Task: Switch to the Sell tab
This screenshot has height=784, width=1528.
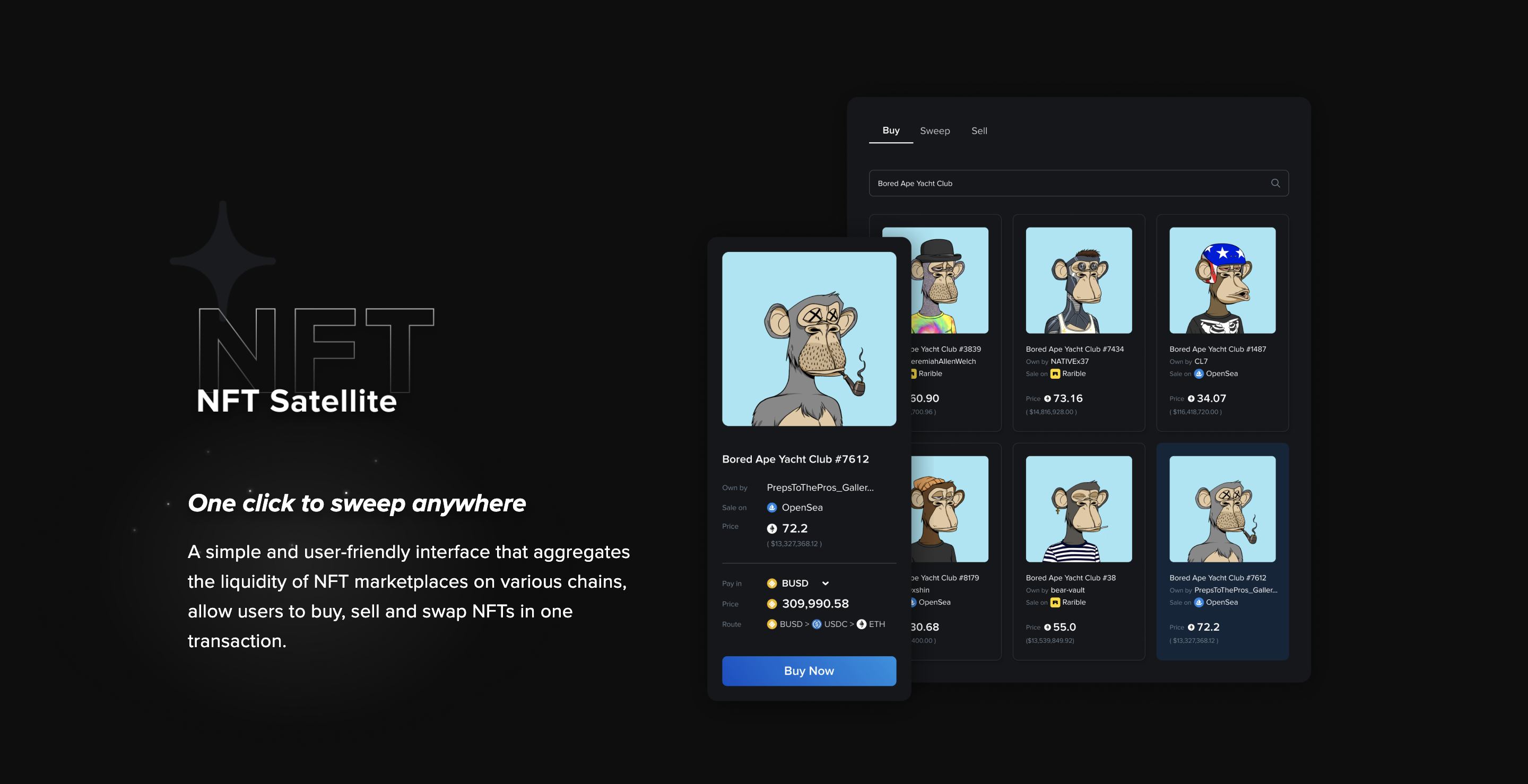Action: (x=979, y=131)
